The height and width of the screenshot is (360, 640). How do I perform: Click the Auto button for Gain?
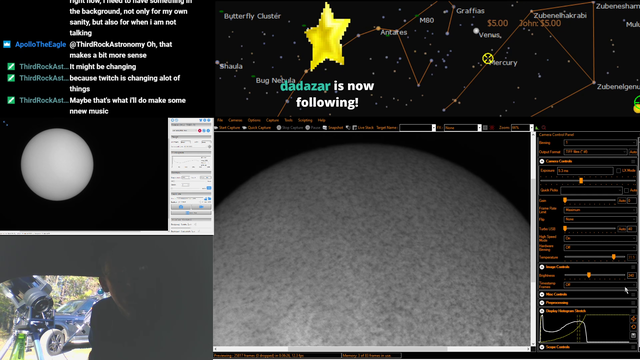[x=622, y=200]
